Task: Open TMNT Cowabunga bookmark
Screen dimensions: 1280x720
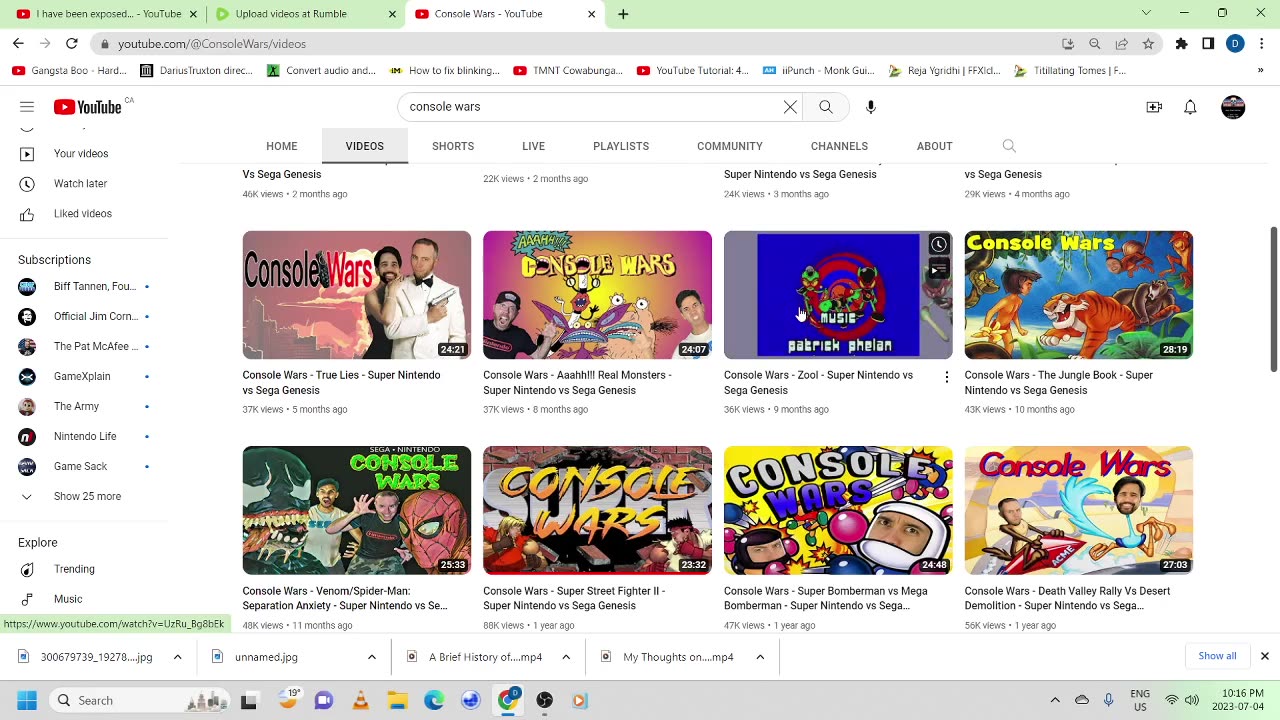Action: (x=568, y=71)
